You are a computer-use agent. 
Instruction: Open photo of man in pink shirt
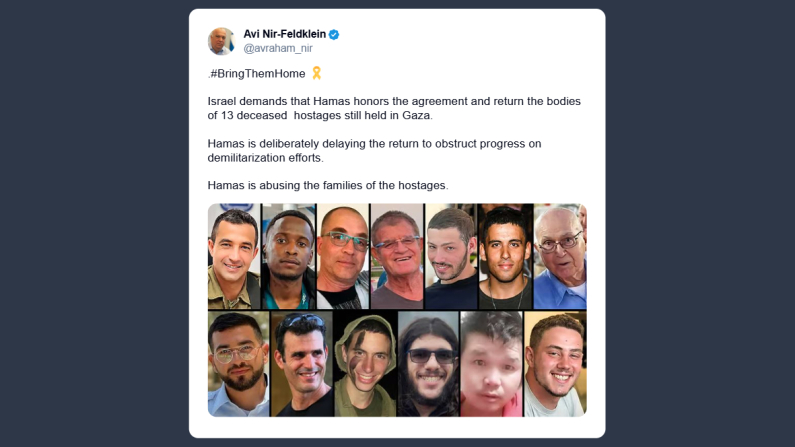pos(491,364)
